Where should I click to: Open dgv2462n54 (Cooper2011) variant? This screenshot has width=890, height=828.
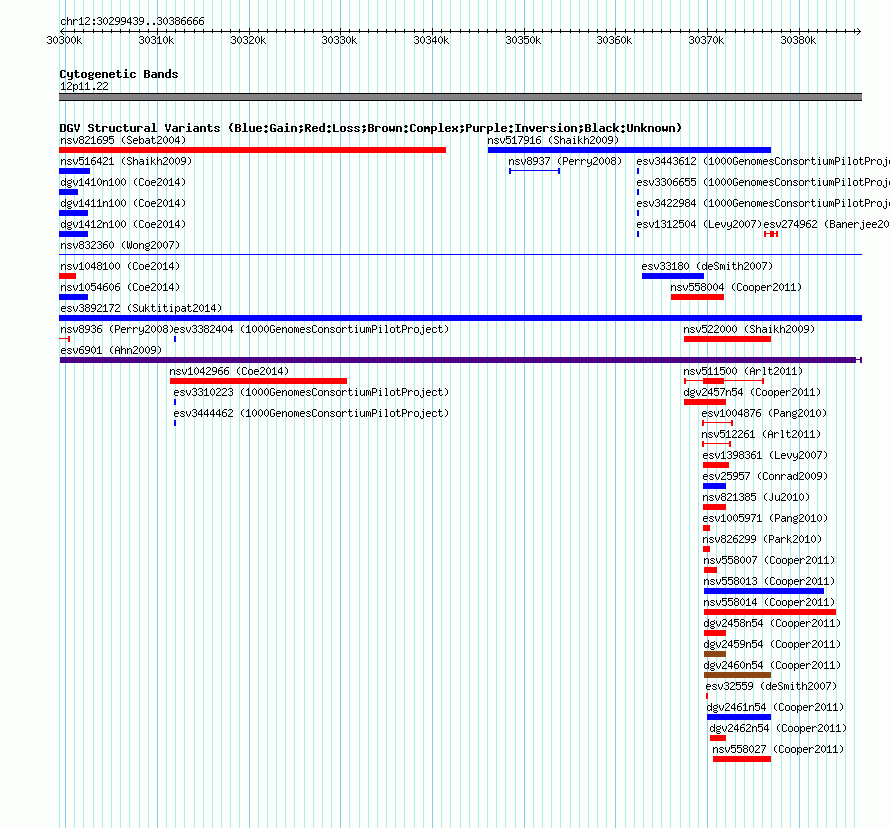tap(778, 728)
